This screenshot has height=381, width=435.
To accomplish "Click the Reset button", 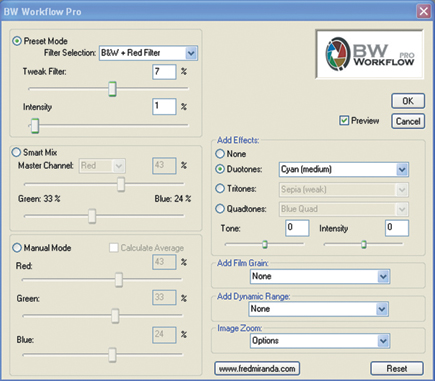I will coord(397,368).
